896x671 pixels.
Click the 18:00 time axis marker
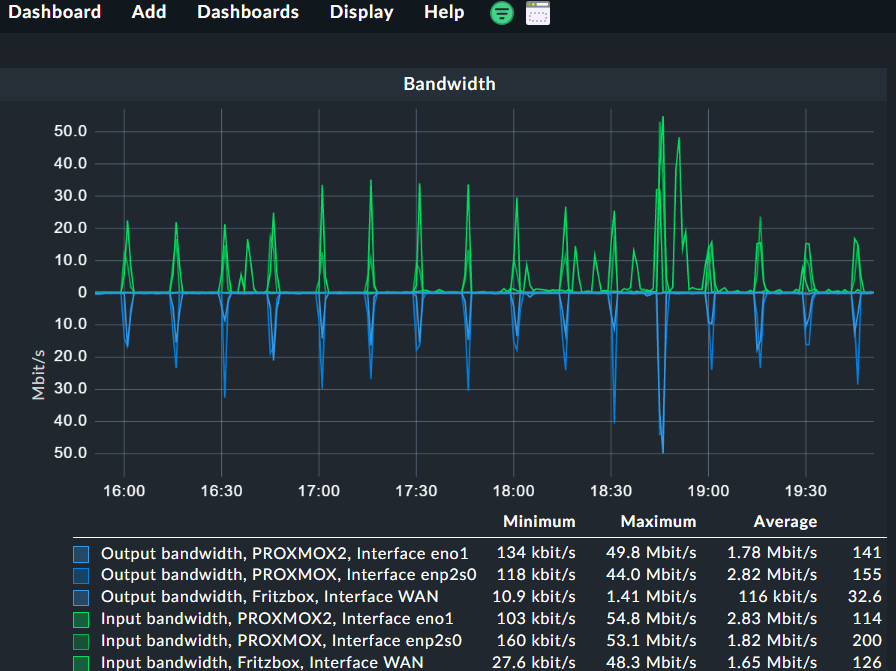[514, 491]
